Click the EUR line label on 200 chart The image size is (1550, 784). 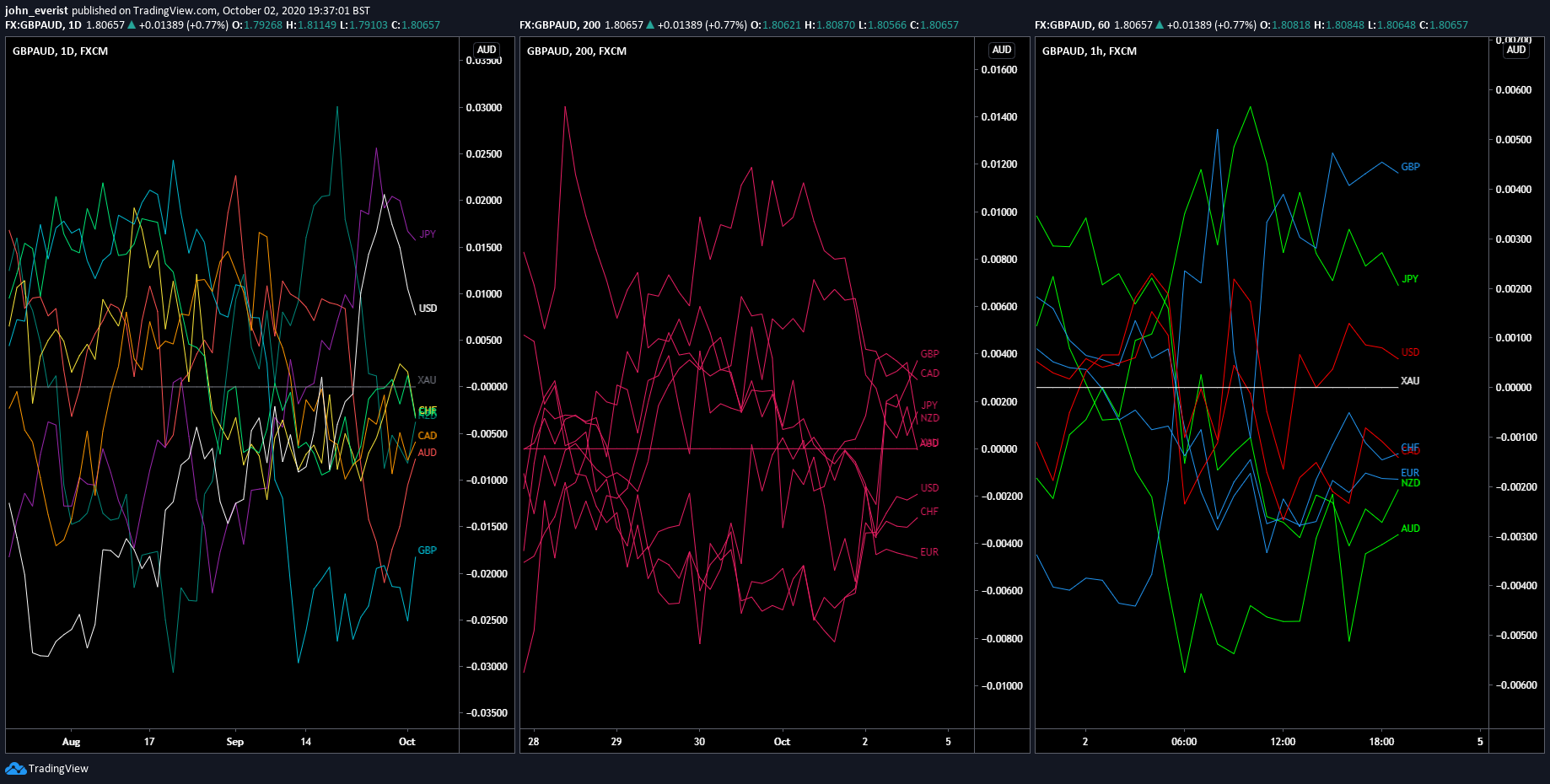coord(929,552)
